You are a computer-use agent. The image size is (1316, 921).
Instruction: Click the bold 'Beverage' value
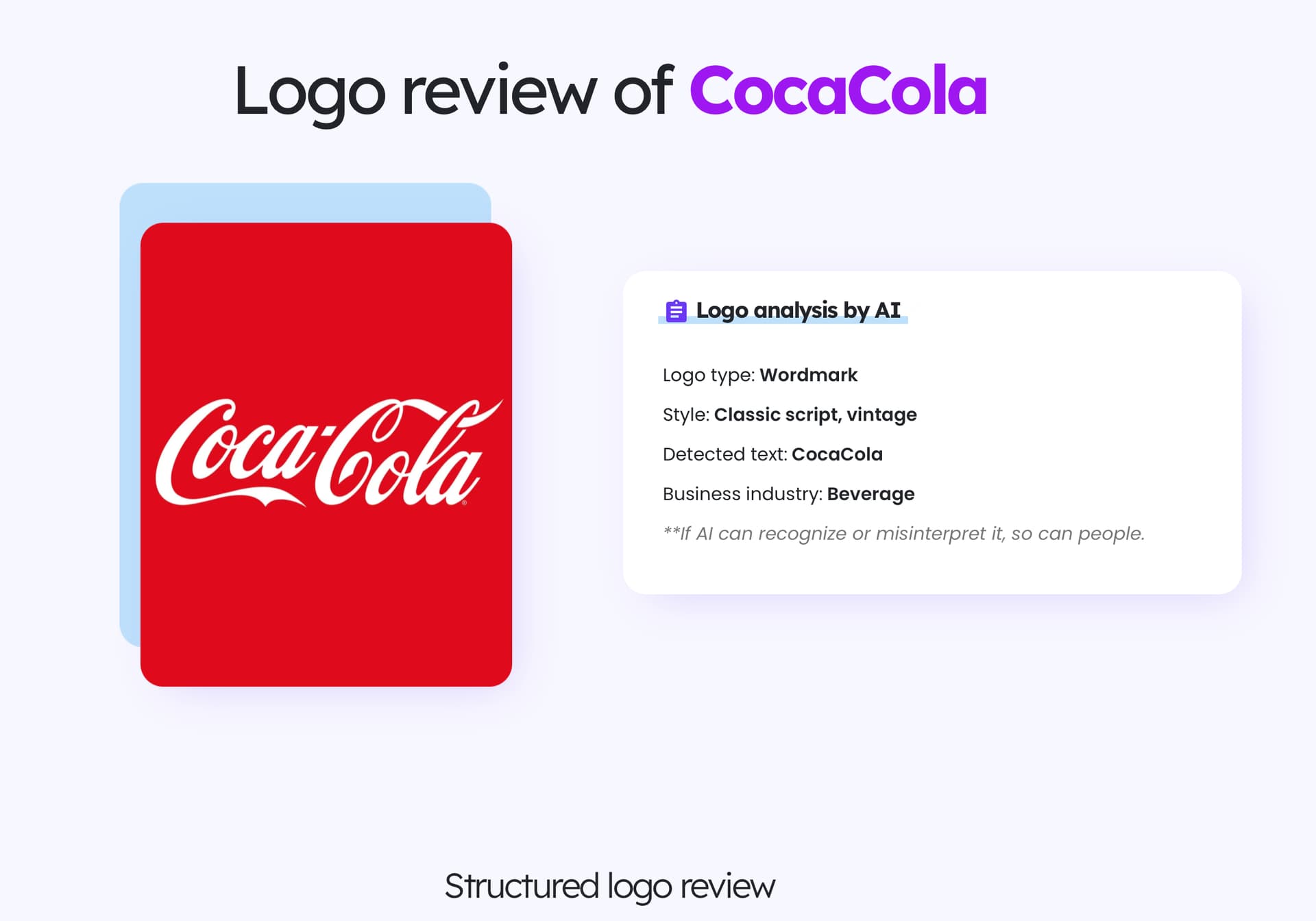coord(870,494)
